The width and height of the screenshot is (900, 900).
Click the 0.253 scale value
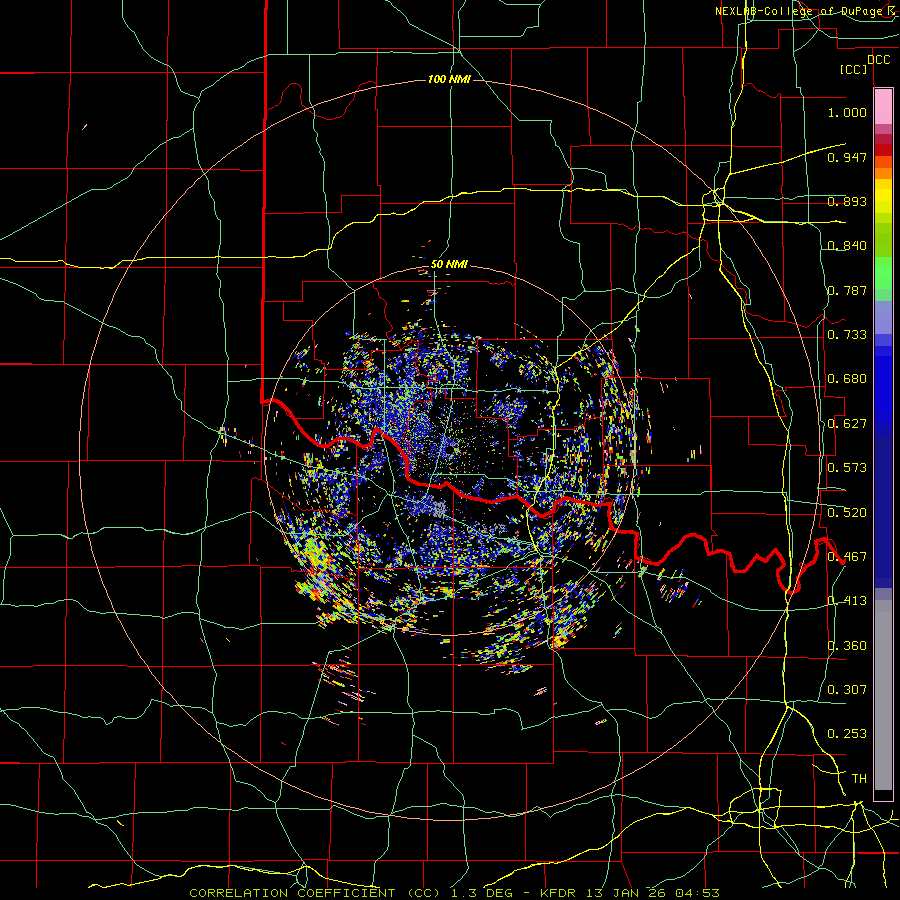click(847, 734)
